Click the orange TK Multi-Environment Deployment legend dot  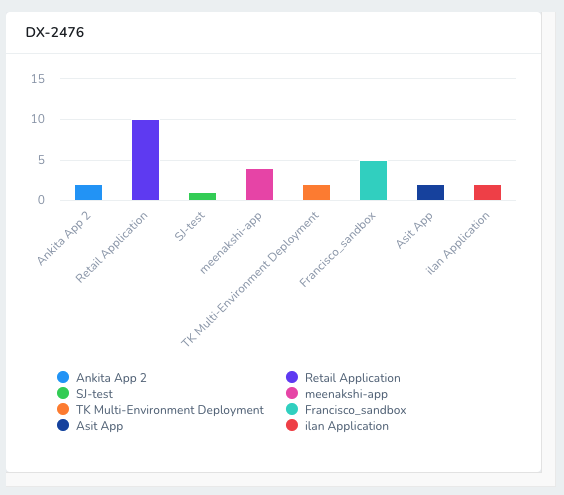coord(63,409)
